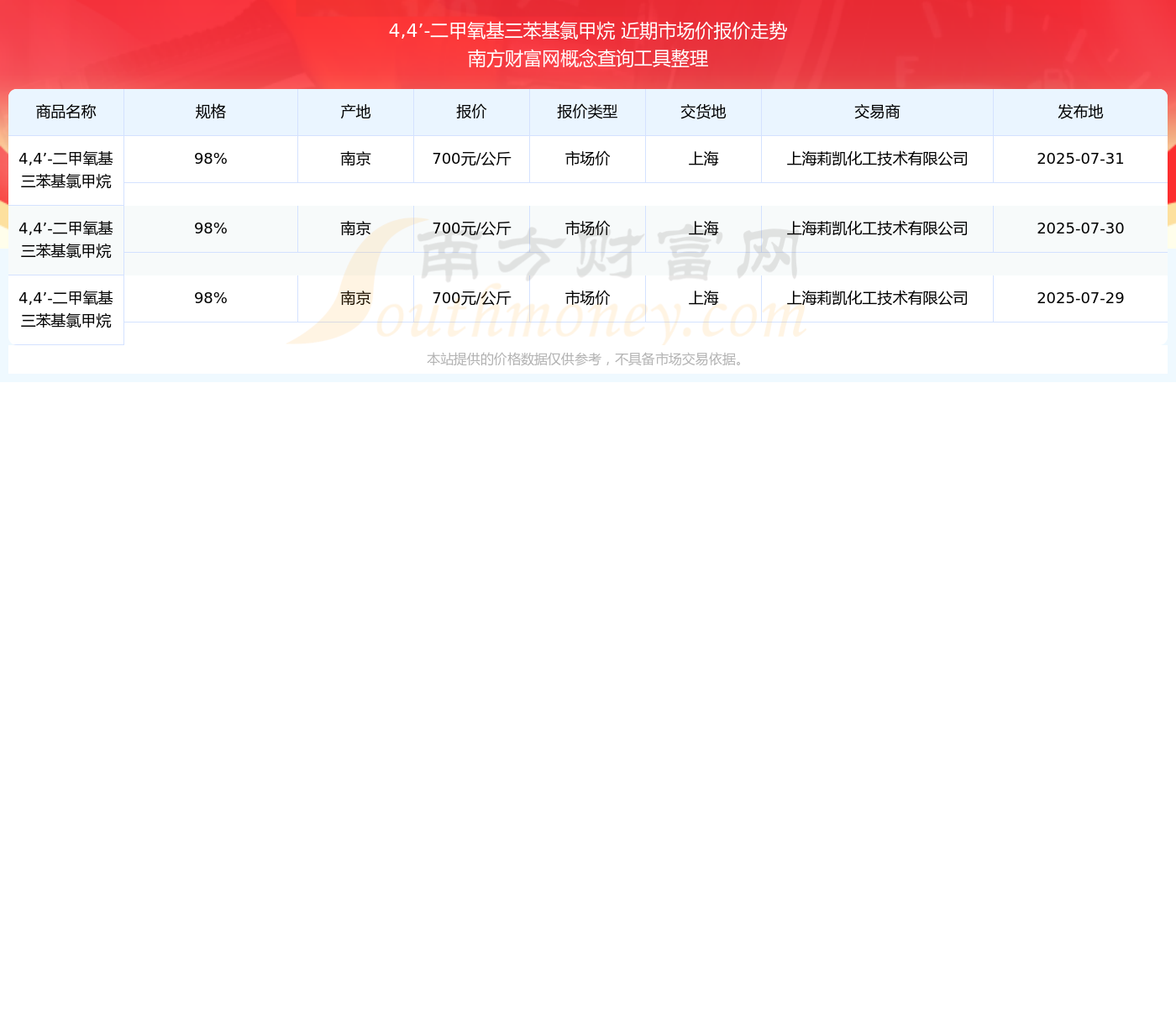Image resolution: width=1176 pixels, height=1012 pixels.
Task: Click the 98% cell in the 2025-07-29 row
Action: pos(210,298)
